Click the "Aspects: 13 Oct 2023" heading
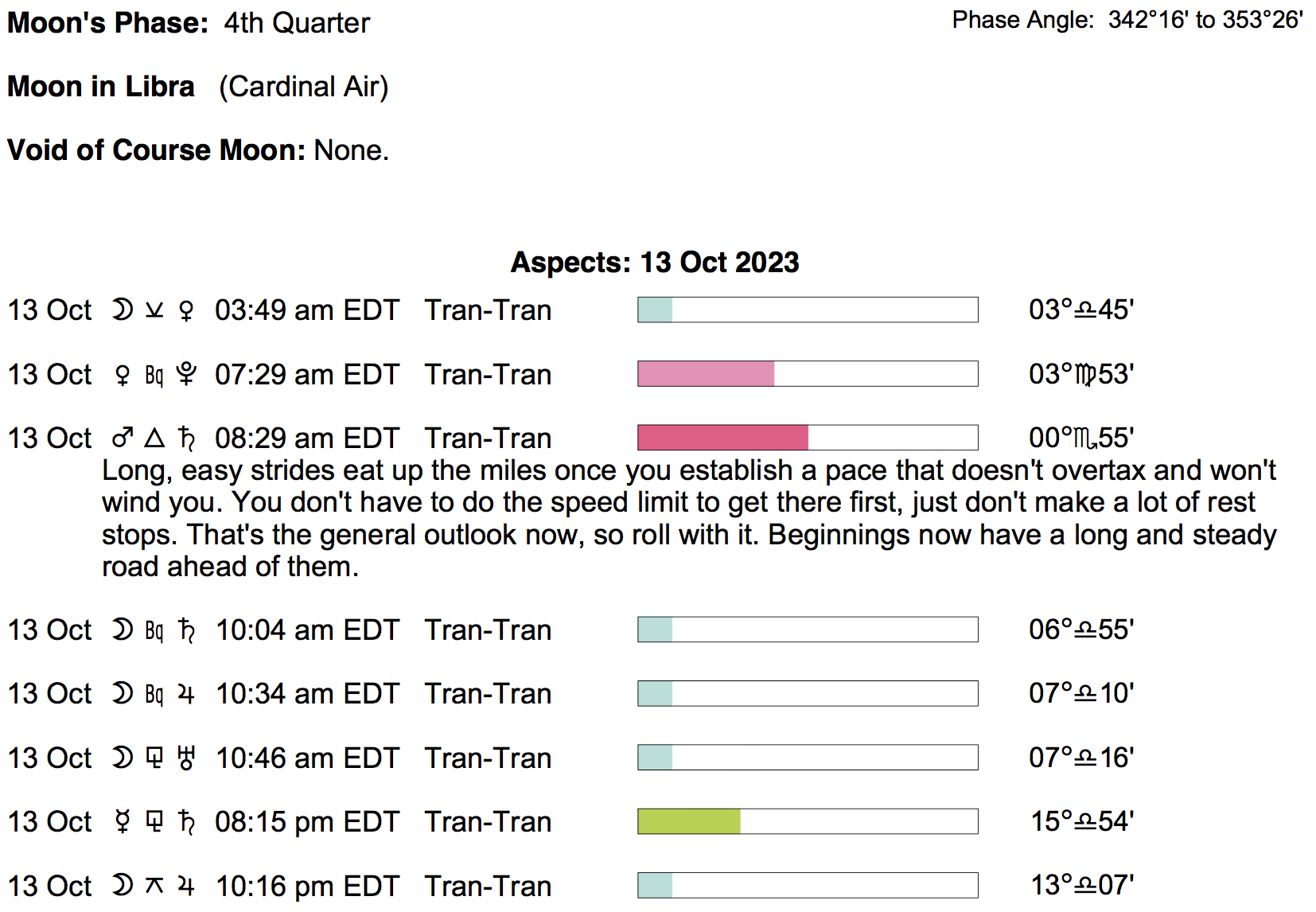The image size is (1316, 912). point(655,263)
